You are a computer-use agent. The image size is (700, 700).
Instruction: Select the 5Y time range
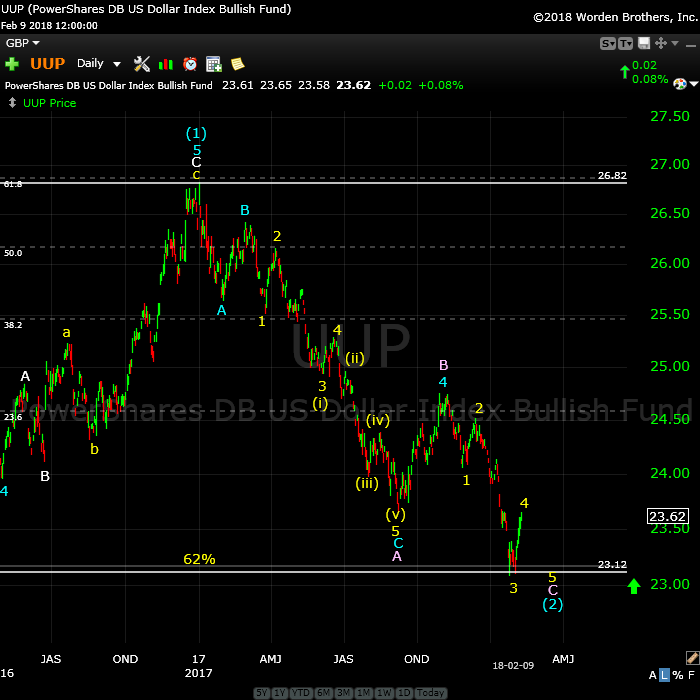pyautogui.click(x=262, y=693)
